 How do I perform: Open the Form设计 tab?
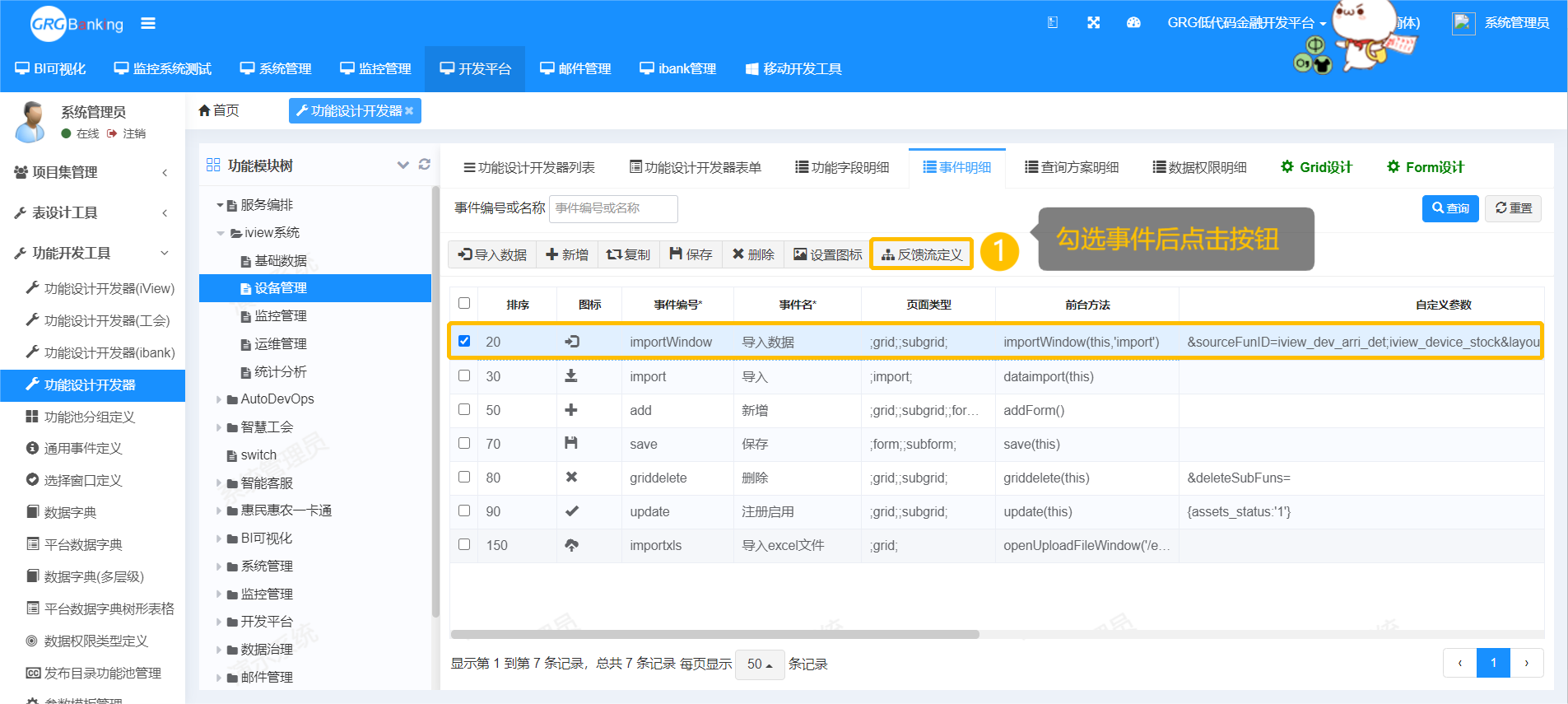1426,167
